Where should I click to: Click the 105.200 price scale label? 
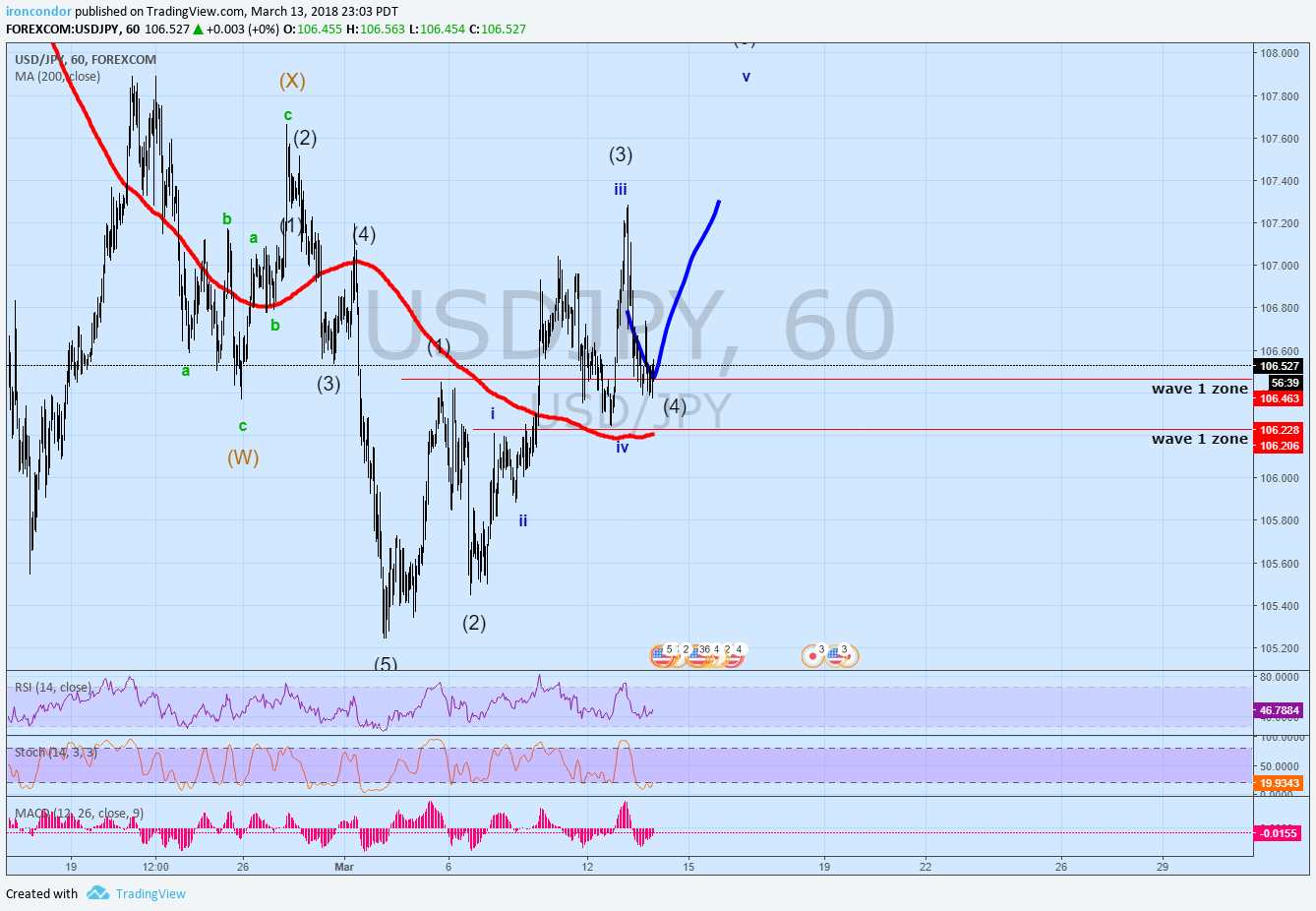click(x=1280, y=648)
